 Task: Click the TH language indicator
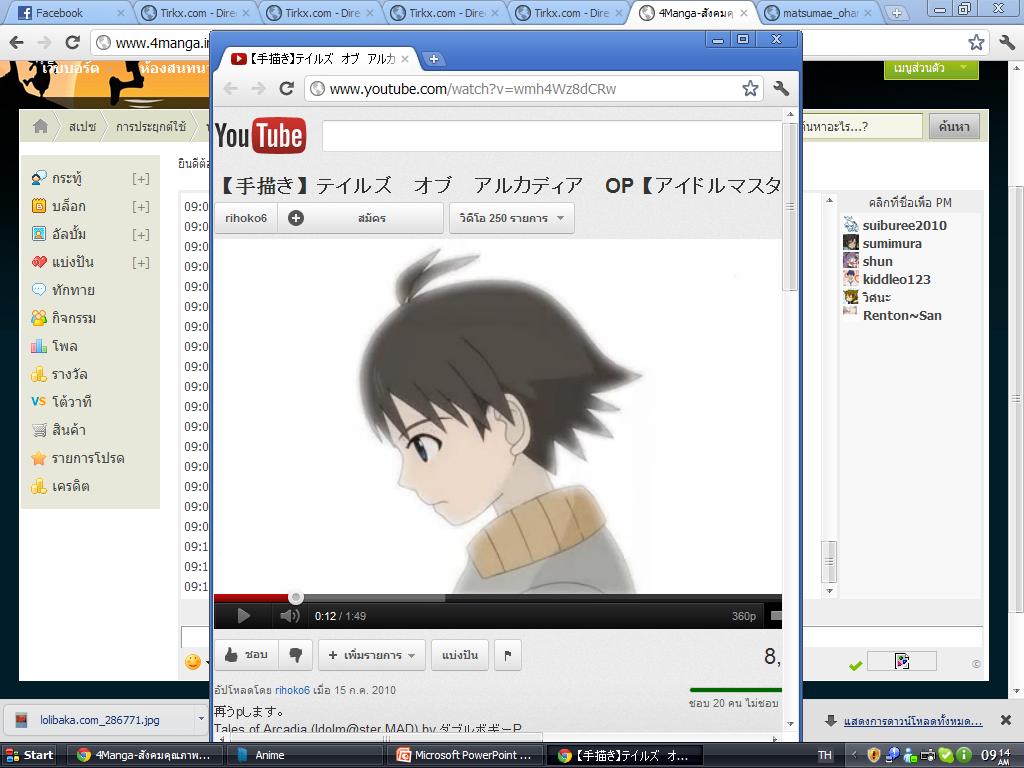pos(825,755)
